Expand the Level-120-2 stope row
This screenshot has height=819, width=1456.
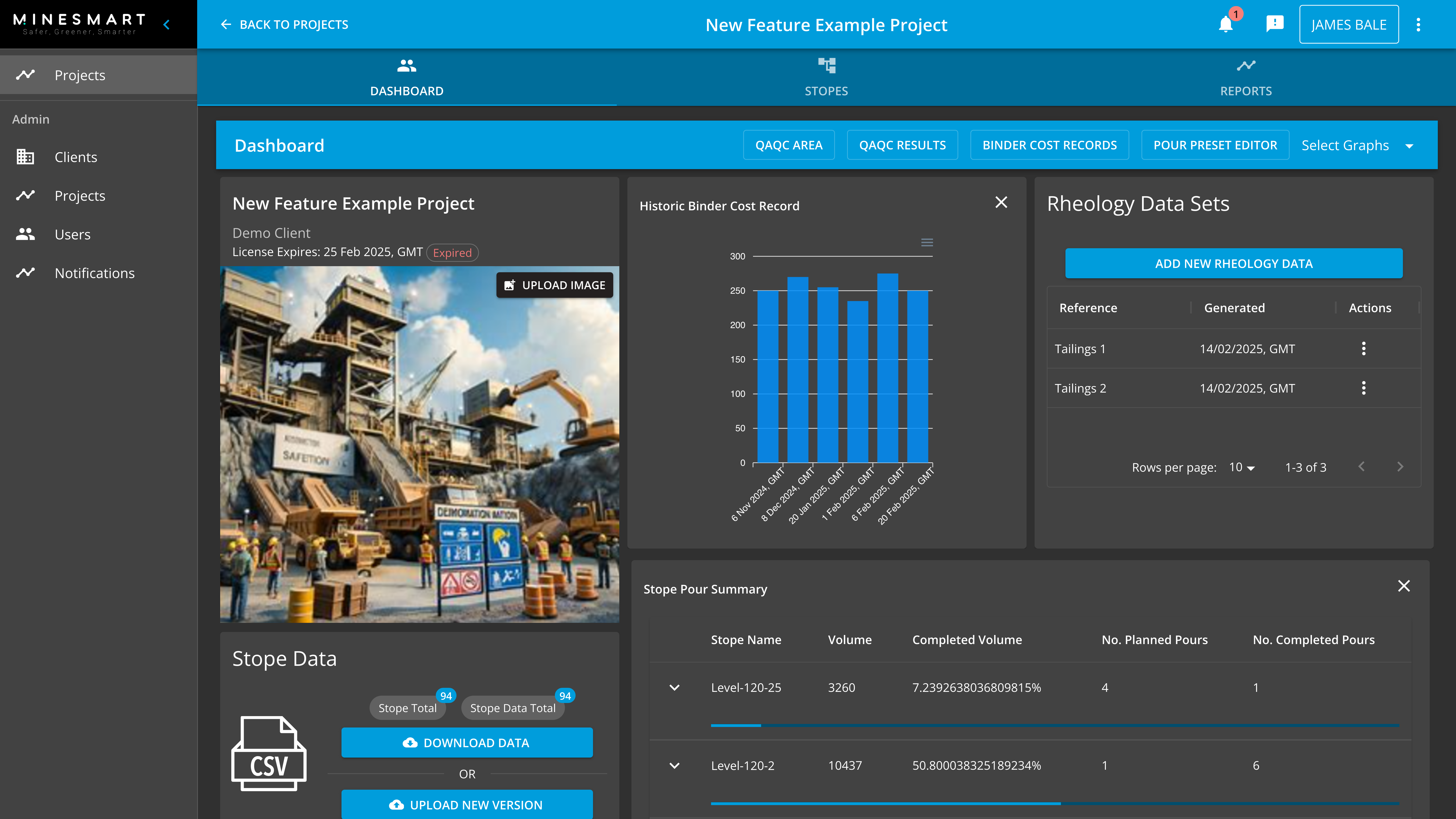pyautogui.click(x=674, y=766)
